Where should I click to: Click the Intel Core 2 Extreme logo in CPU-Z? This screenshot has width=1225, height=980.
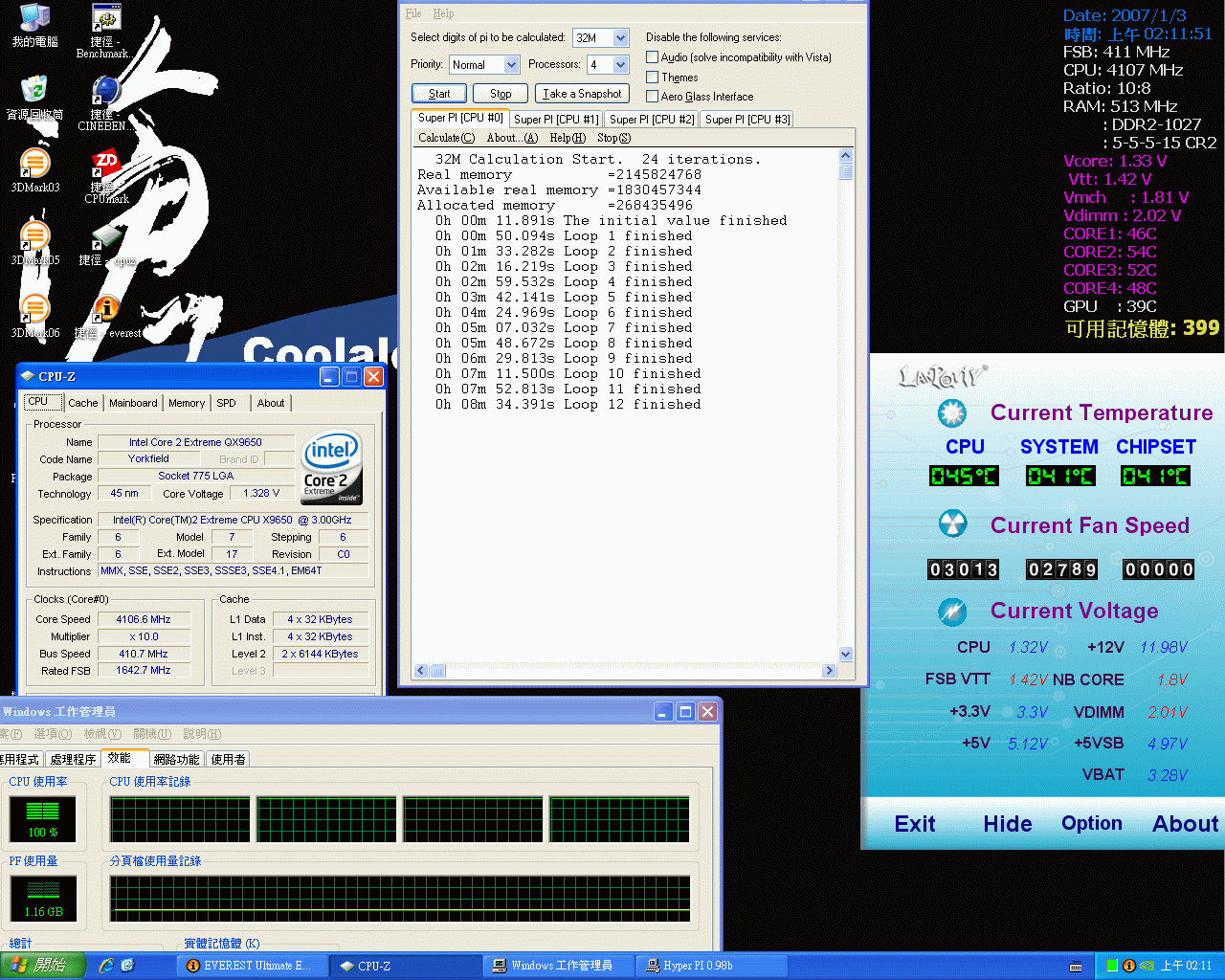(x=332, y=468)
